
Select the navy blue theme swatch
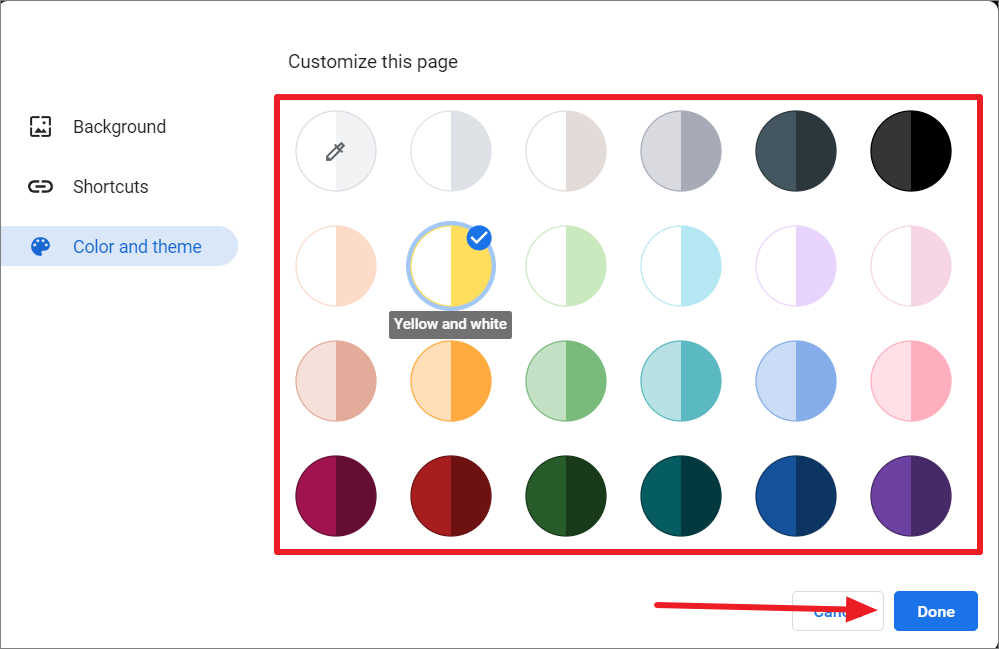click(x=796, y=496)
